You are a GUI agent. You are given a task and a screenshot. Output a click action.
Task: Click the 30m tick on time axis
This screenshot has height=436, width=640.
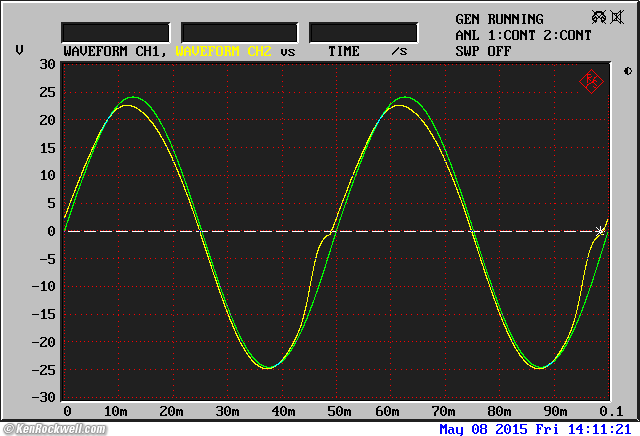point(227,411)
